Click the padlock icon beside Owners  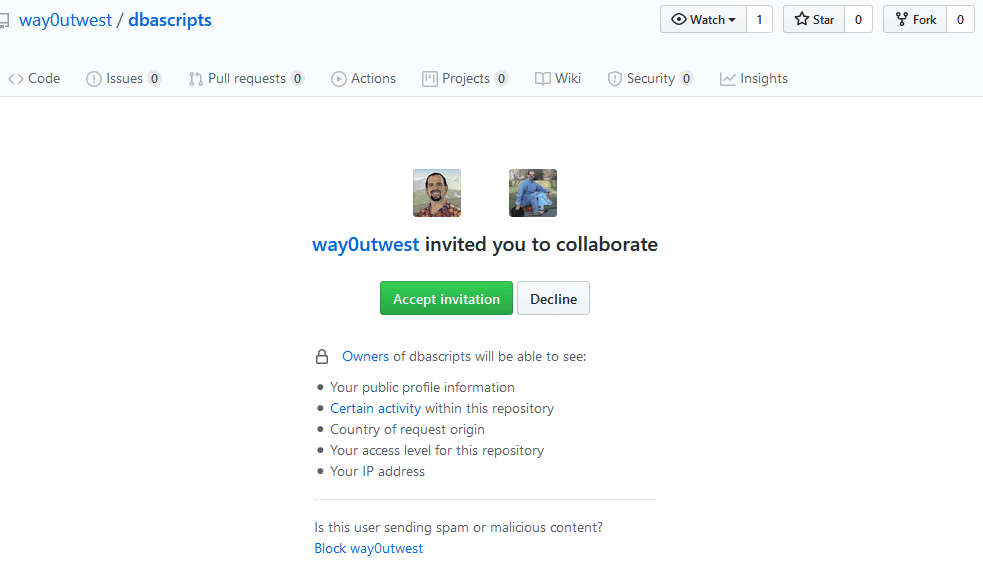tap(322, 357)
